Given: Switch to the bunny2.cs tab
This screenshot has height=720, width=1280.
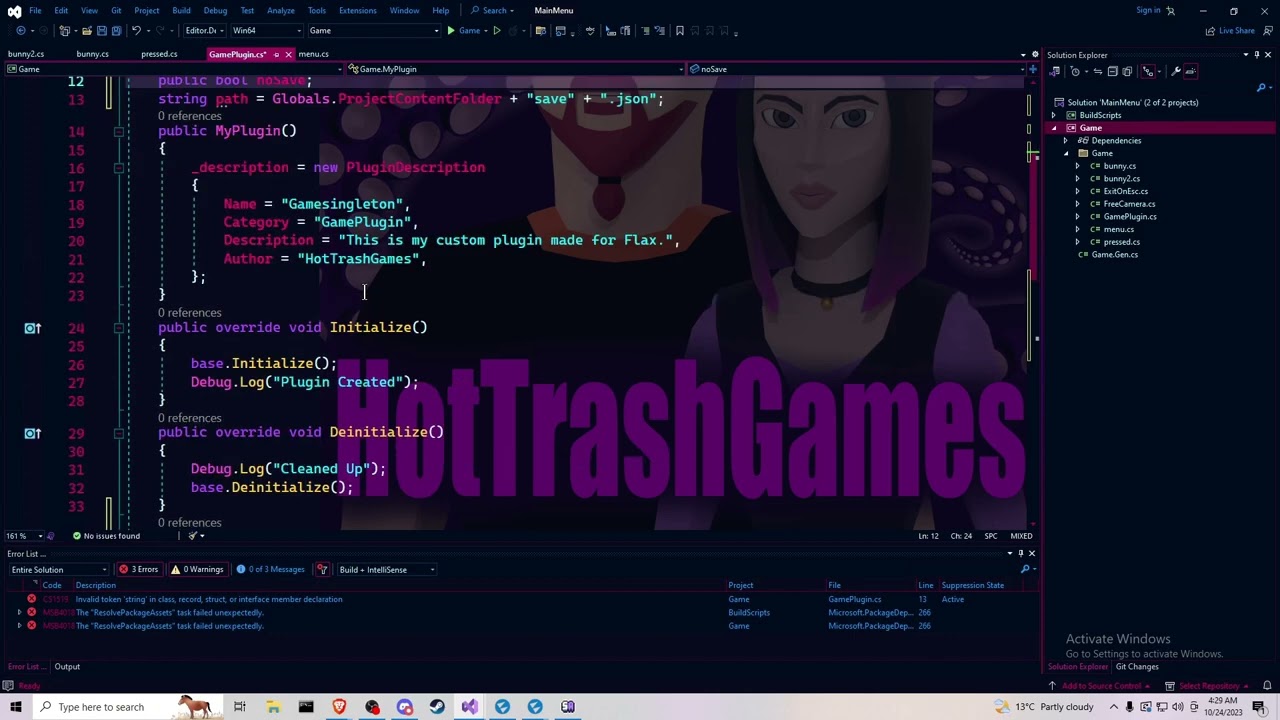Looking at the screenshot, I should (x=26, y=54).
